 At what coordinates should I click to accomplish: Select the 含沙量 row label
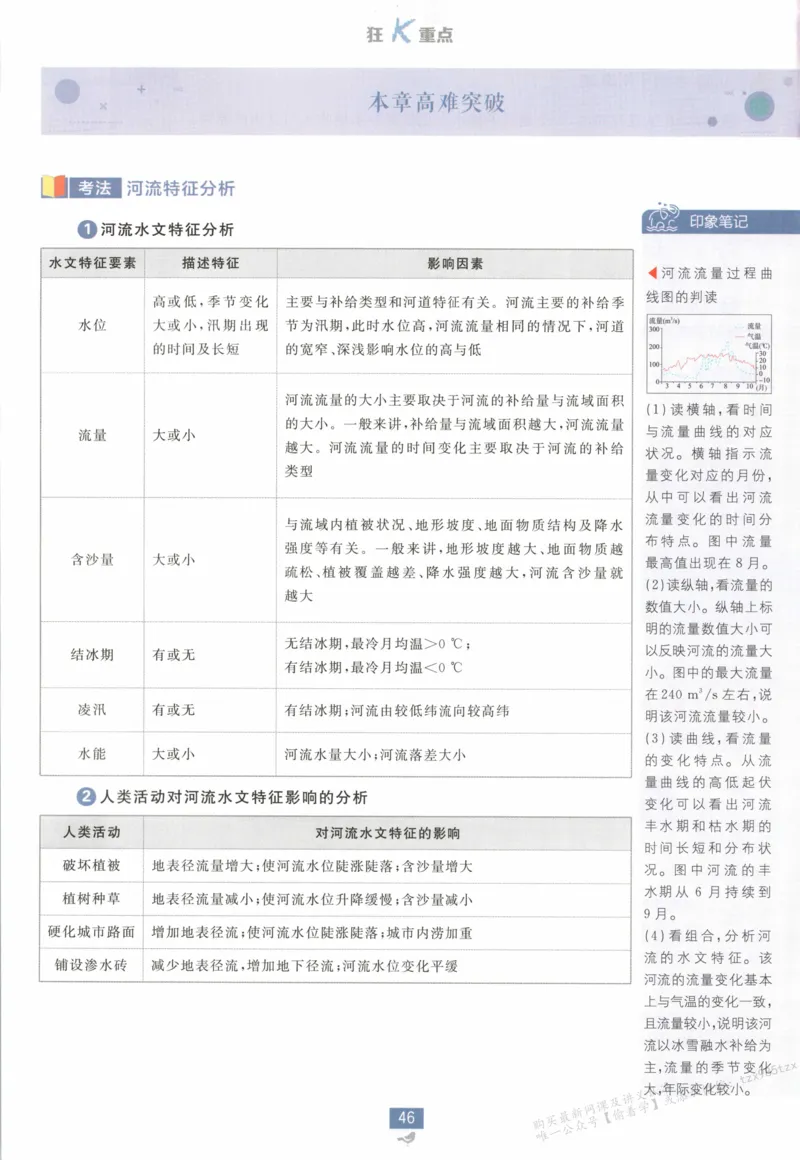(x=93, y=559)
